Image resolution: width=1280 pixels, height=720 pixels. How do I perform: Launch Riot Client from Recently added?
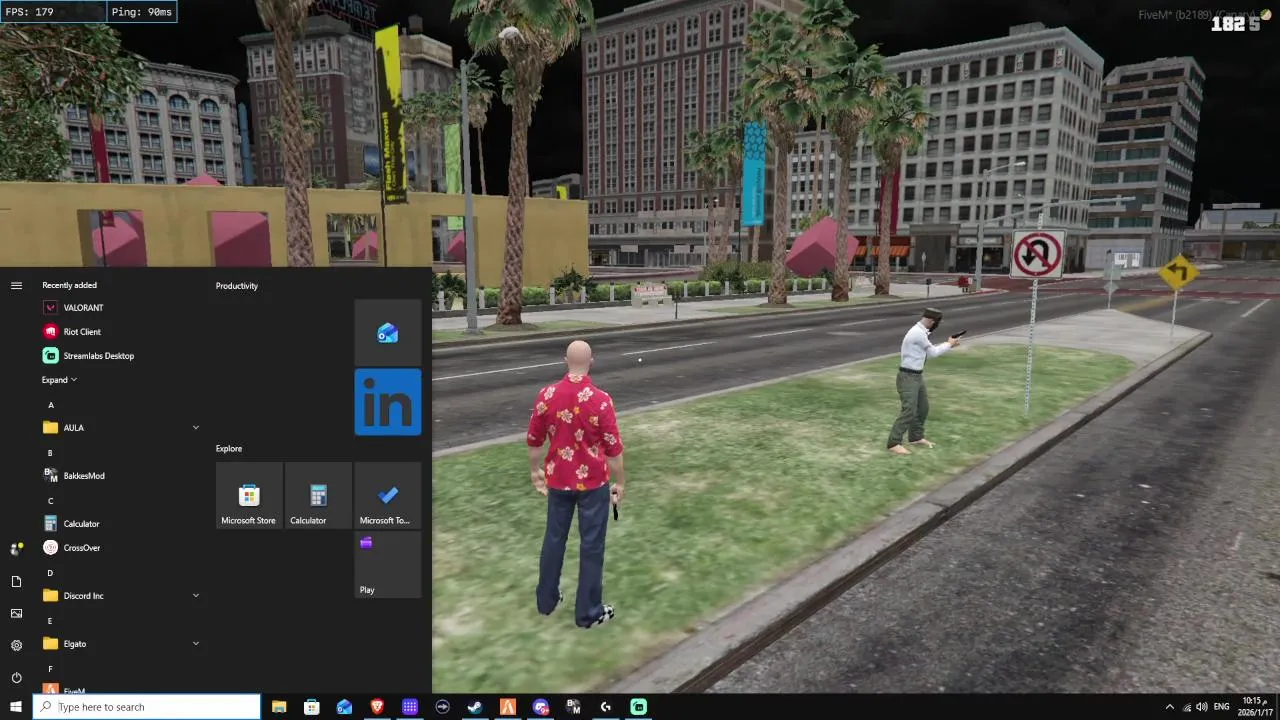120,332
